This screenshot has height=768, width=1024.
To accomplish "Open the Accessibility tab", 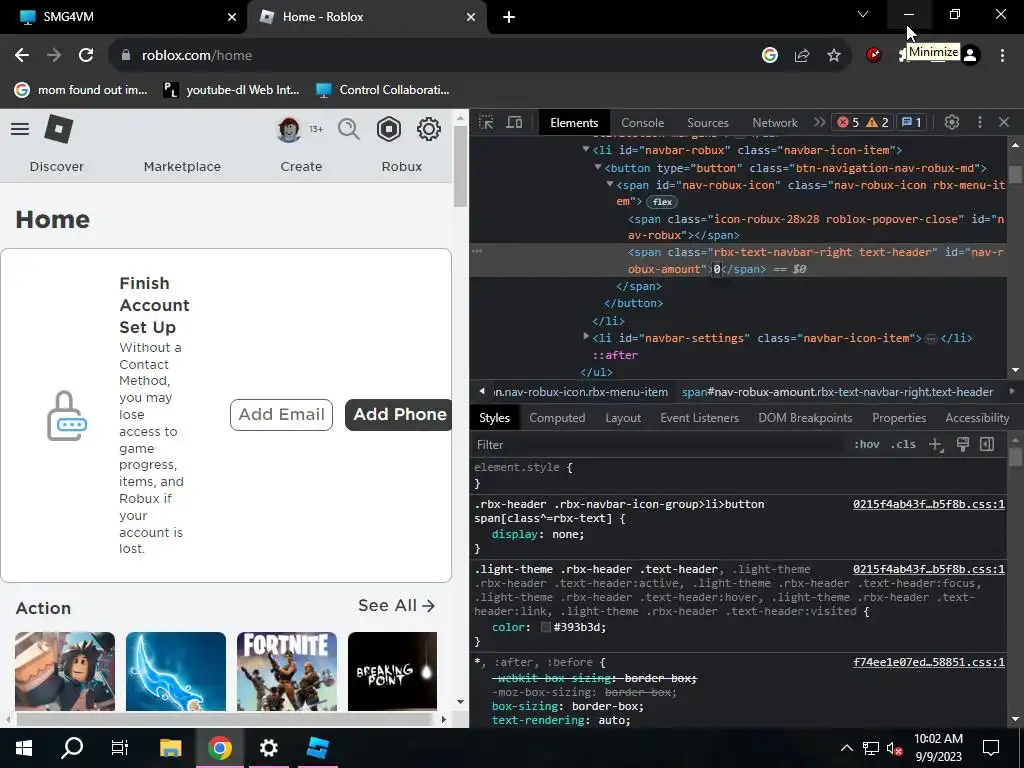I will click(977, 418).
